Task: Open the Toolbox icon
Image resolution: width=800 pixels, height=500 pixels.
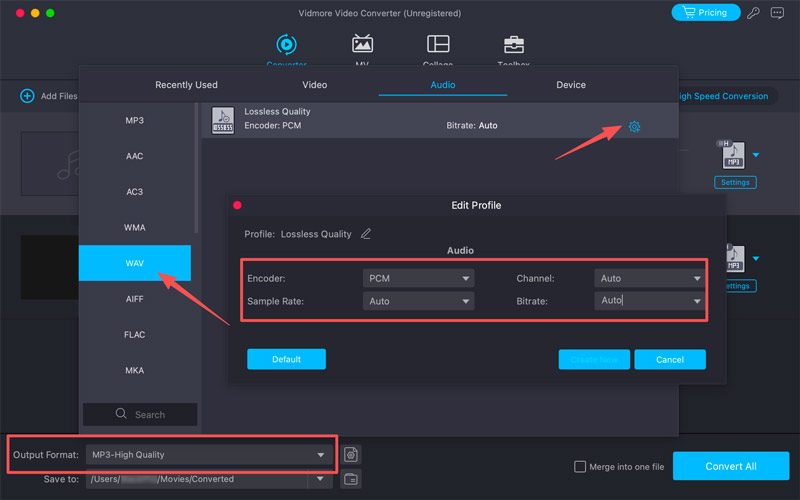Action: (x=513, y=44)
